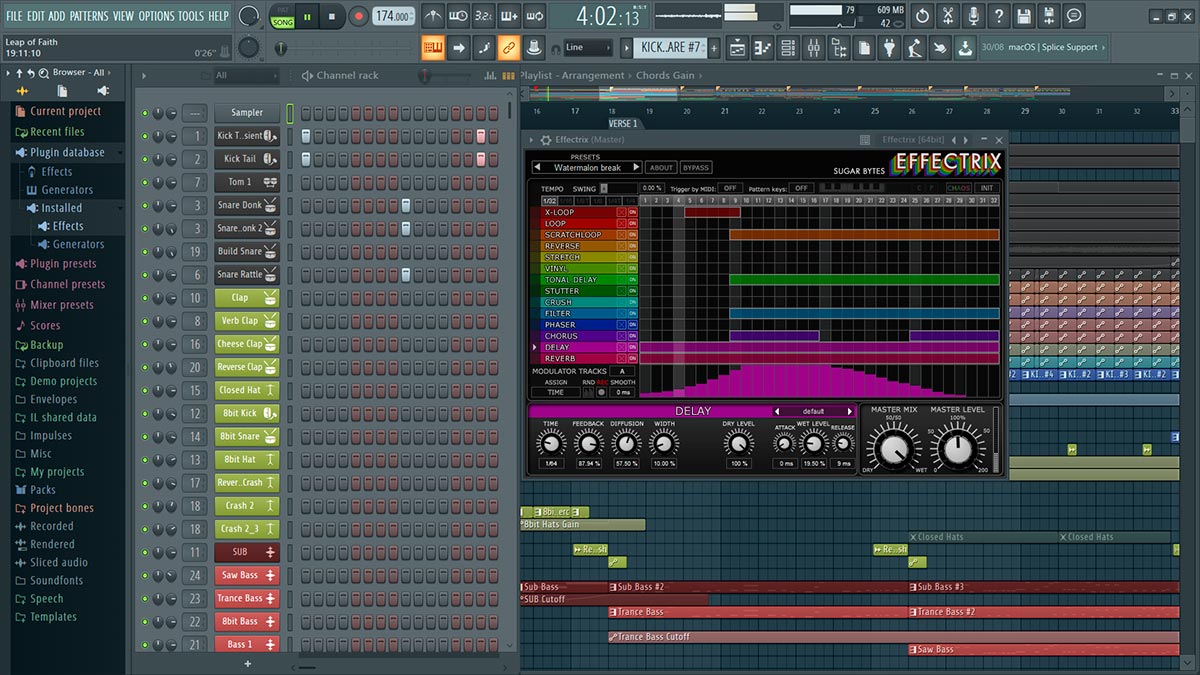Open the VIEW menu
The width and height of the screenshot is (1200, 675).
[123, 16]
